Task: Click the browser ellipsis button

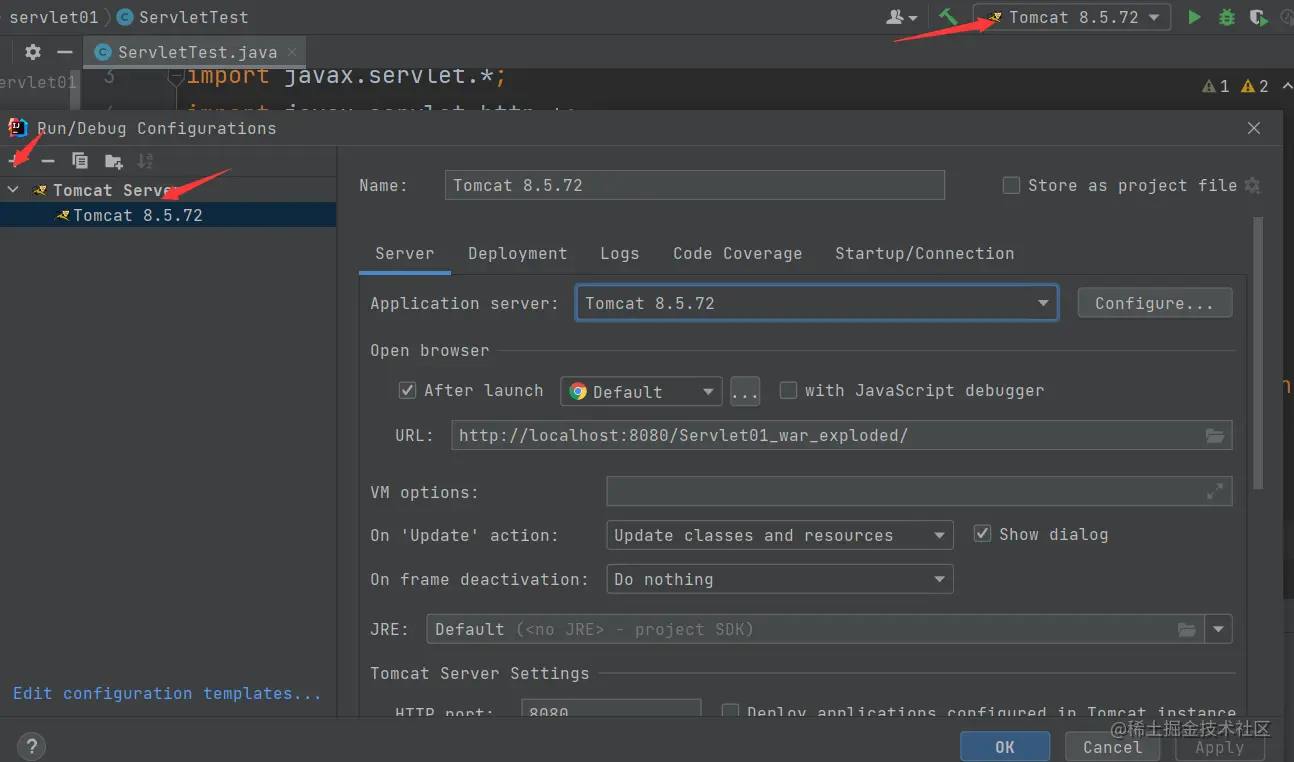Action: click(x=745, y=391)
